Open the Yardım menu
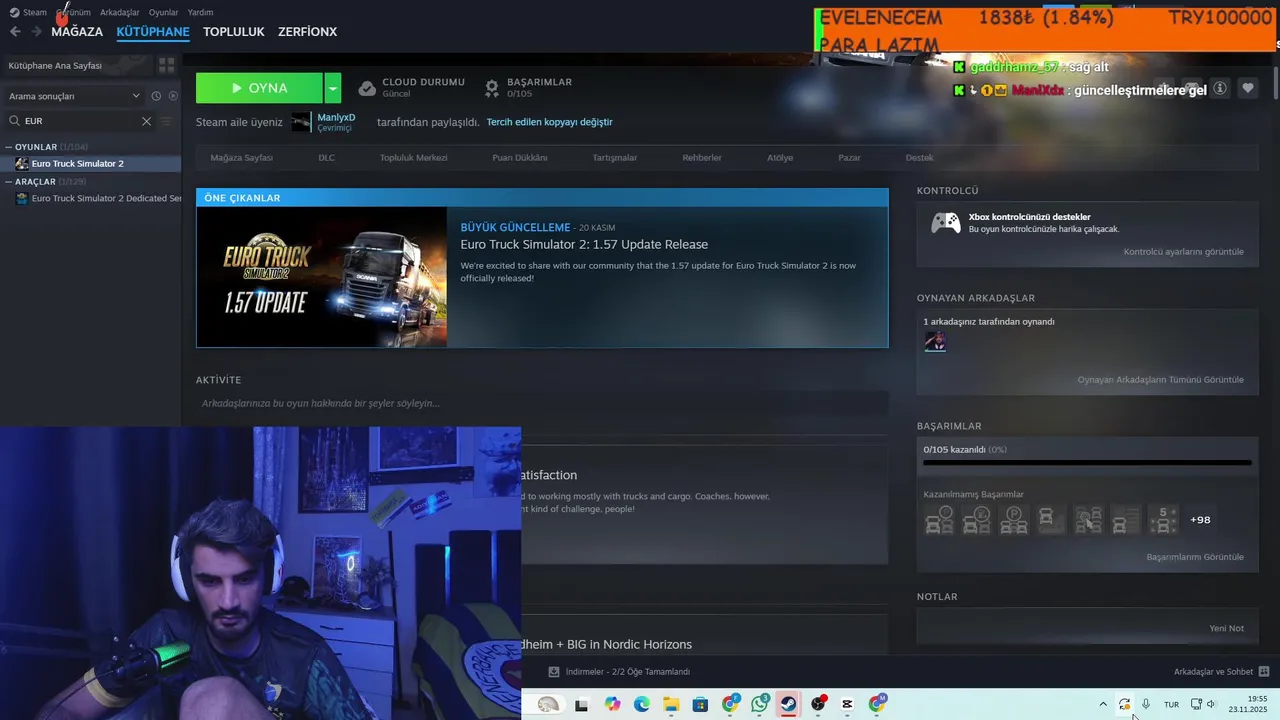This screenshot has height=720, width=1280. point(200,12)
